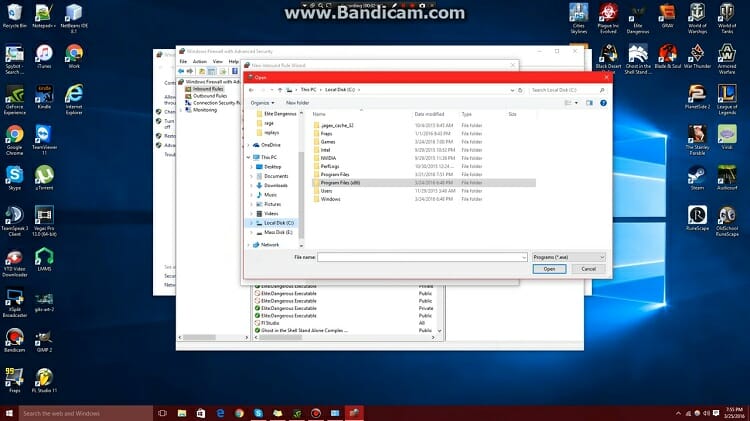Viewport: 750px width, 421px height.
Task: Launch TeamSpeak 3 Client shortcut
Action: pos(14,221)
